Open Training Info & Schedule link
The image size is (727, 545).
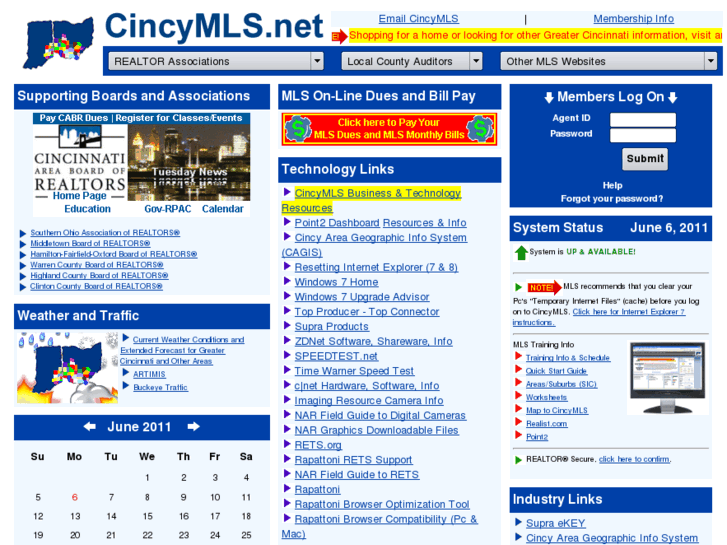click(568, 358)
